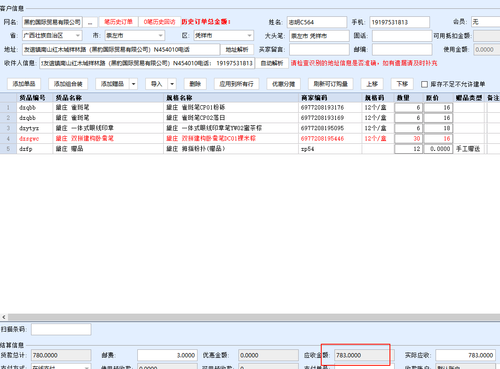This screenshot has height=369, width=500.
Task: Click the price cell showing 0.0000 in row 5
Action: click(x=438, y=149)
